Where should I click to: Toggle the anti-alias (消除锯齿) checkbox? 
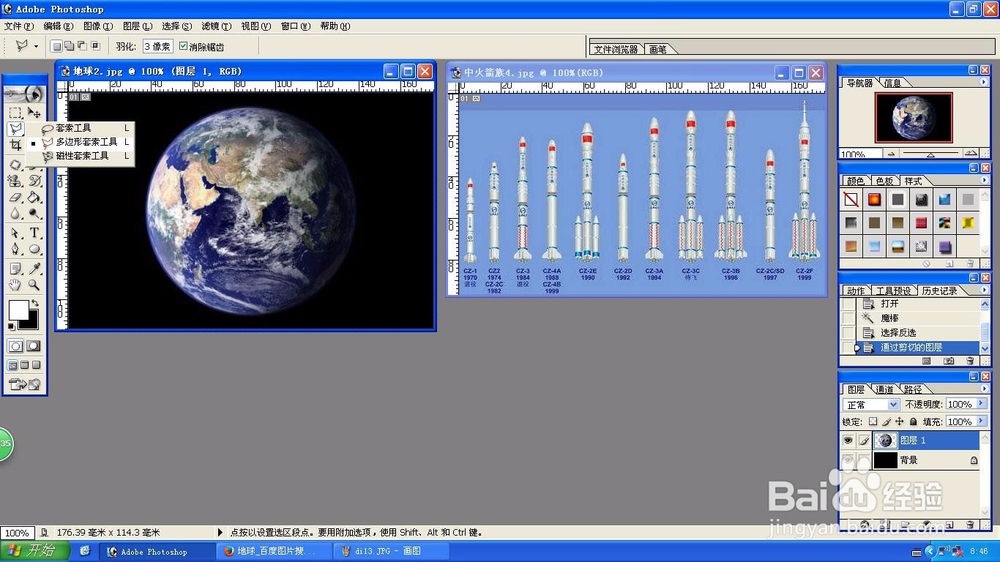183,46
